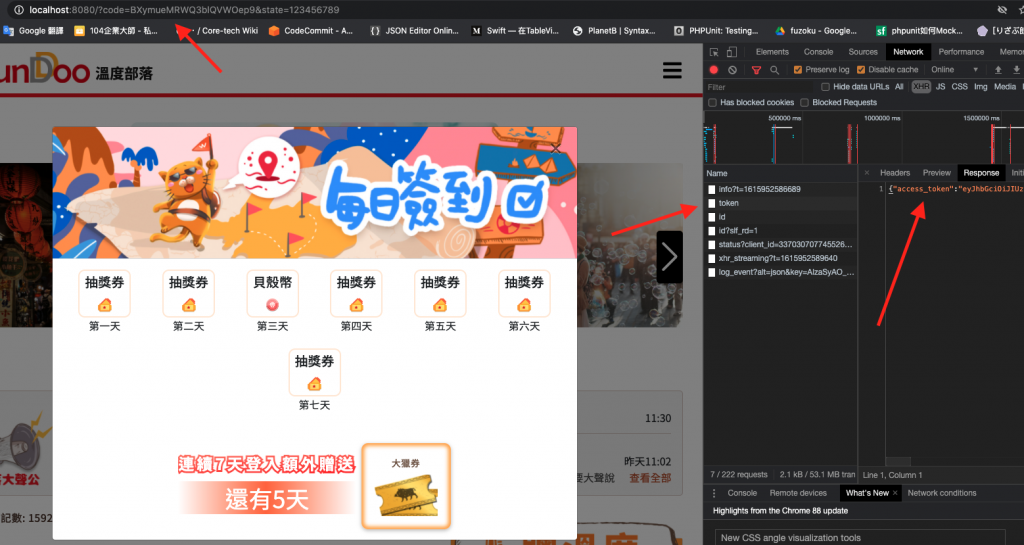Check Has blocked cookies checkbox
This screenshot has height=545, width=1024.
click(x=712, y=102)
